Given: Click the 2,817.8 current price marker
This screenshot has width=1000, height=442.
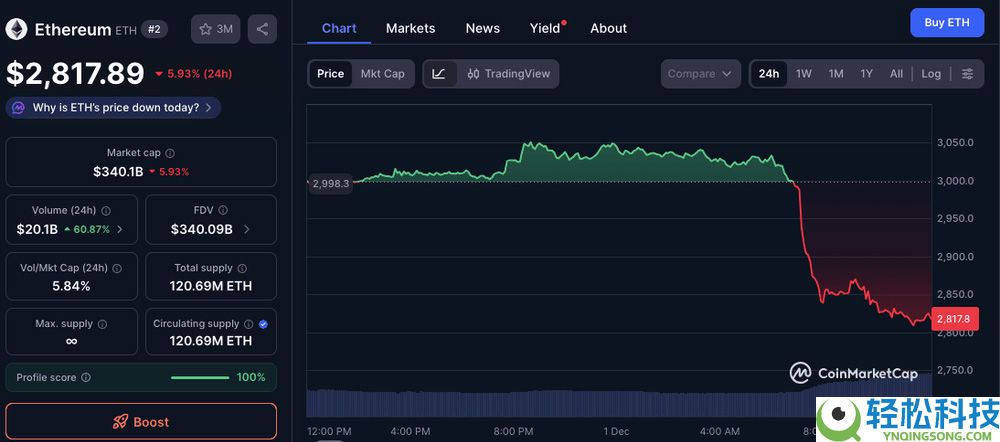Looking at the screenshot, I should [x=953, y=318].
